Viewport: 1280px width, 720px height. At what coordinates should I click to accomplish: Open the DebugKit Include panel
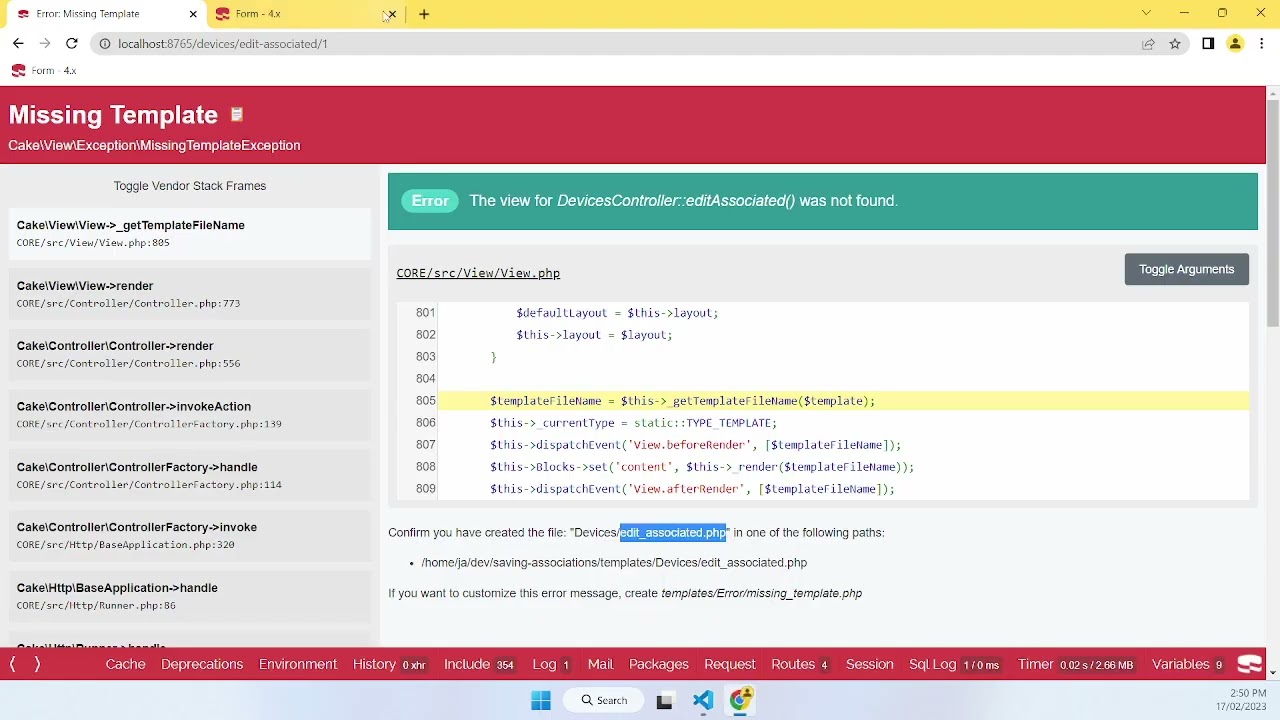pyautogui.click(x=479, y=664)
